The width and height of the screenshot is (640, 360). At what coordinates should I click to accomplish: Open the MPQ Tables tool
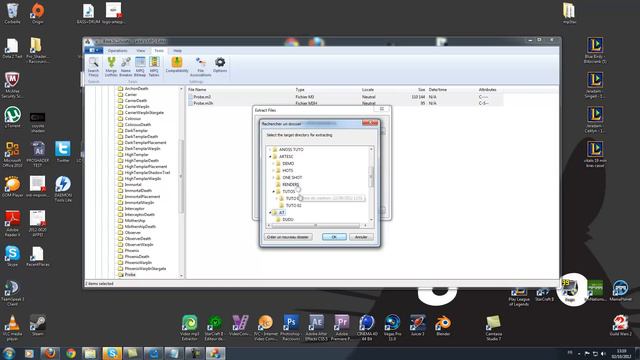154,67
